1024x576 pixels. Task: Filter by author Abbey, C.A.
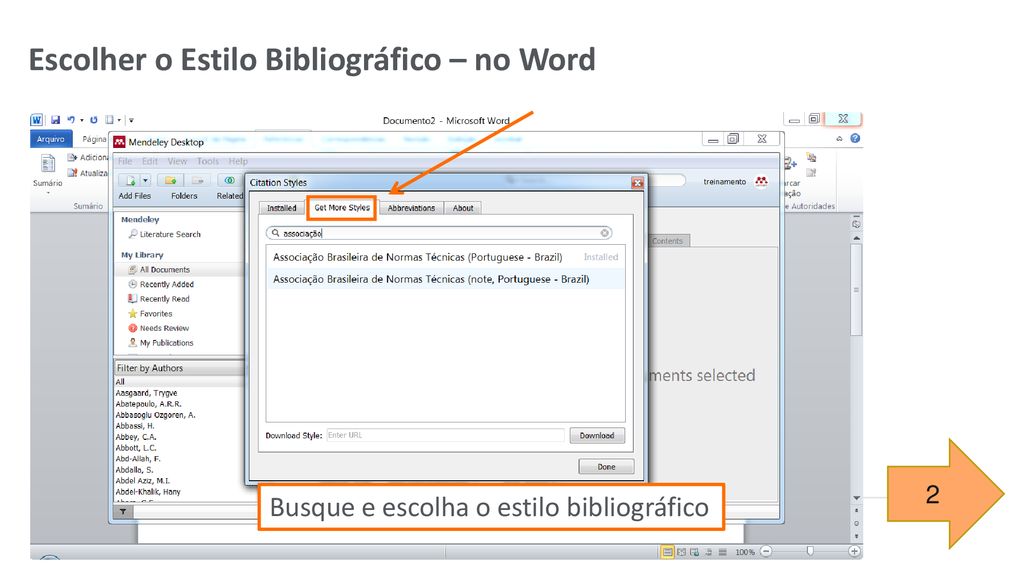136,437
